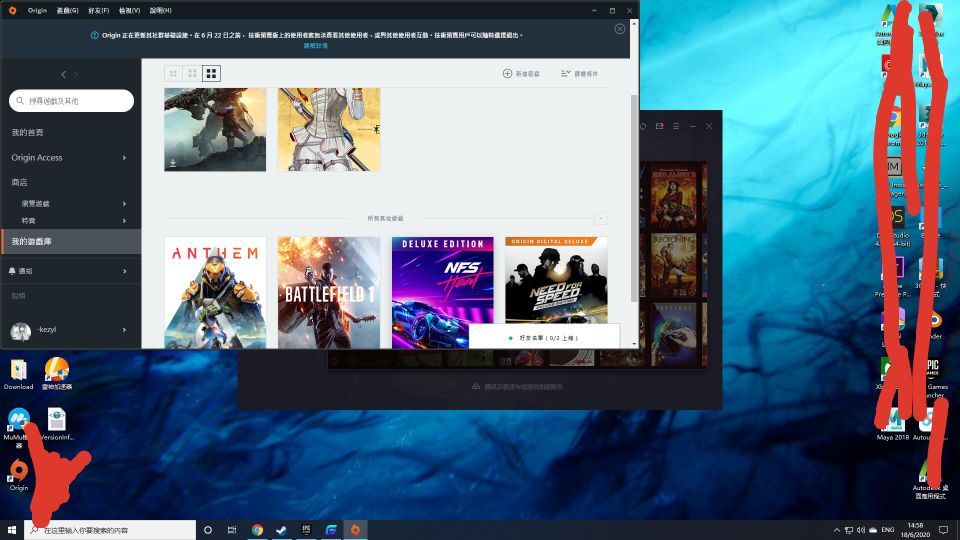Open the 檢視(V) menu

(x=129, y=10)
